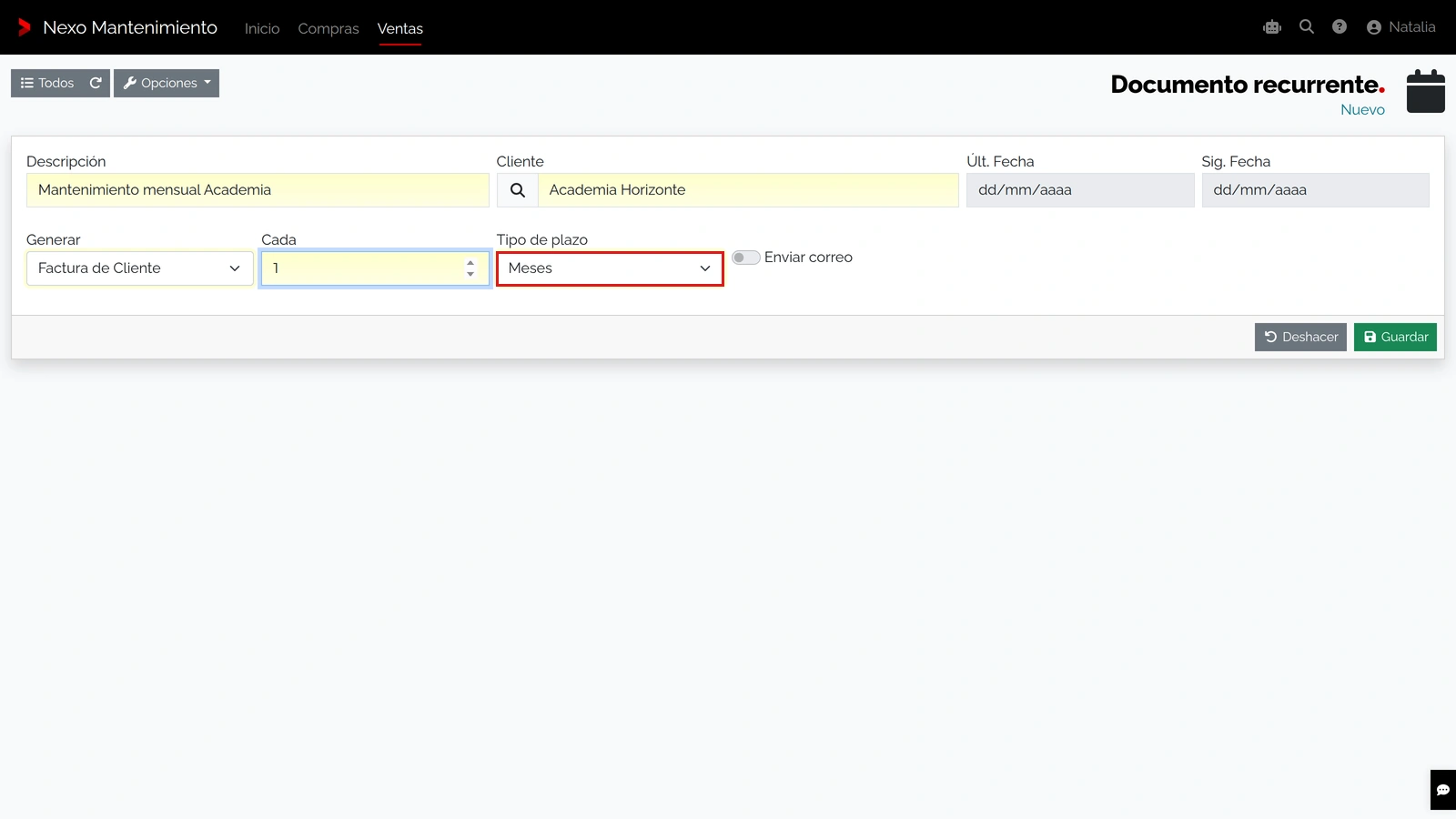The image size is (1456, 819).
Task: Decrease the Cada value with down arrow
Action: (x=470, y=274)
